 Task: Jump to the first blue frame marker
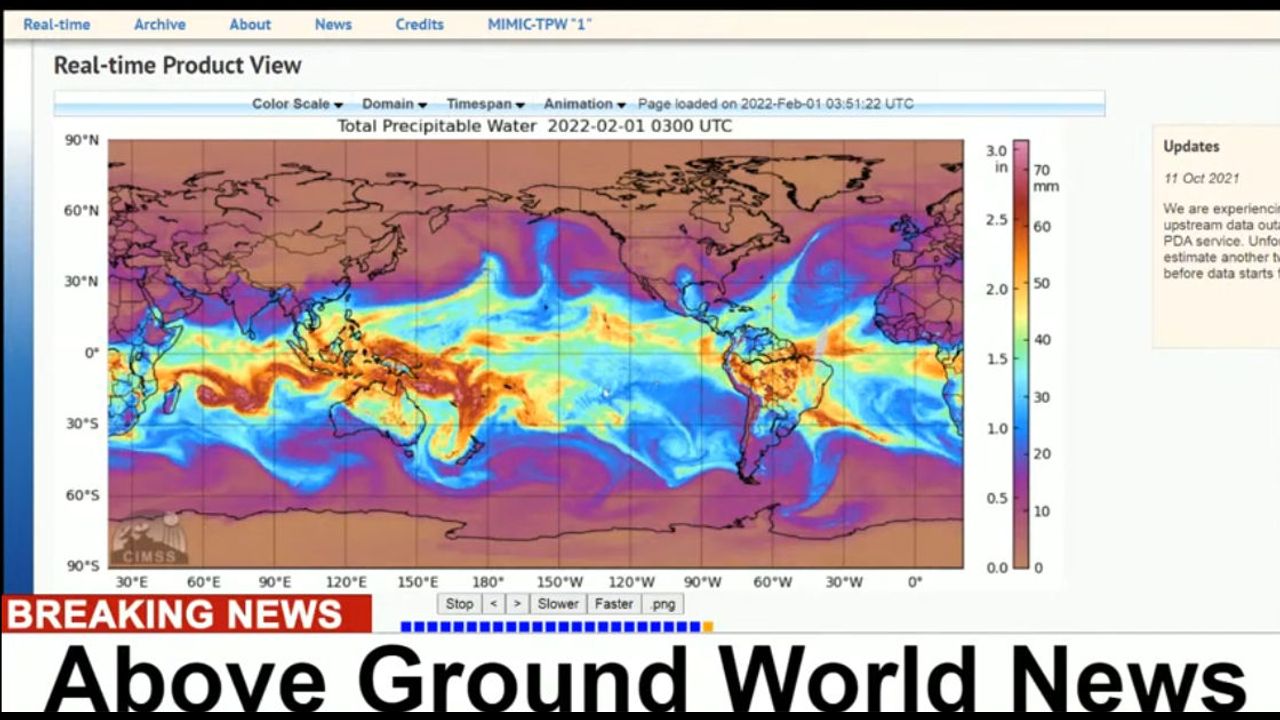[x=405, y=627]
